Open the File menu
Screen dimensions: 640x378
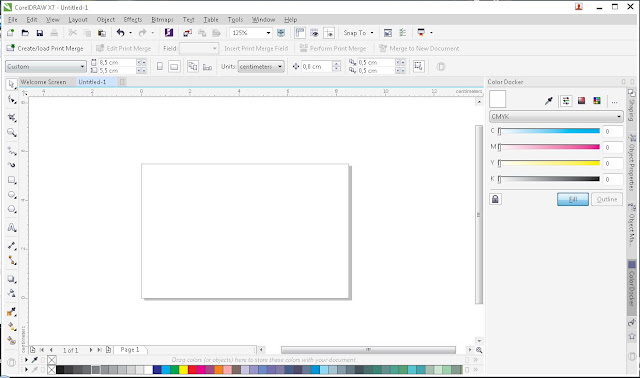tap(13, 20)
